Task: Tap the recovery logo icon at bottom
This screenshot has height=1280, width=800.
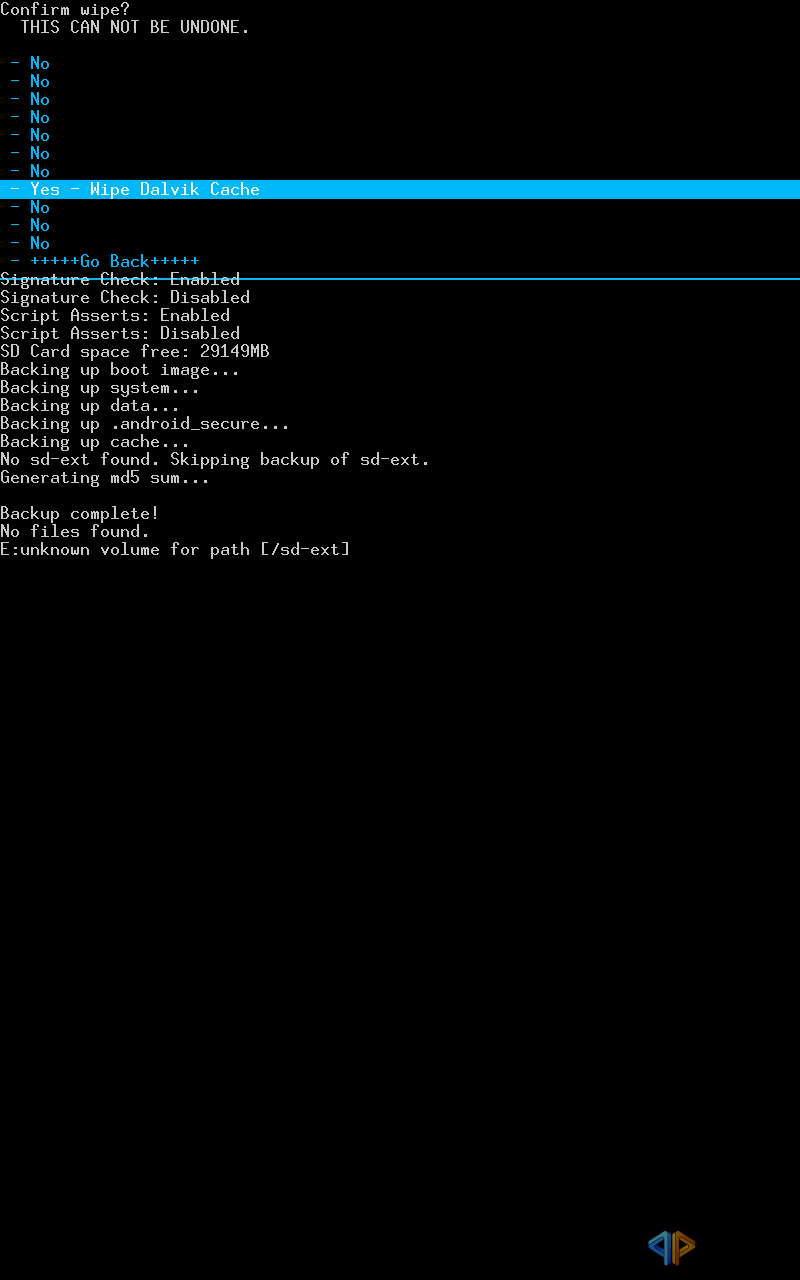Action: pyautogui.click(x=671, y=1245)
